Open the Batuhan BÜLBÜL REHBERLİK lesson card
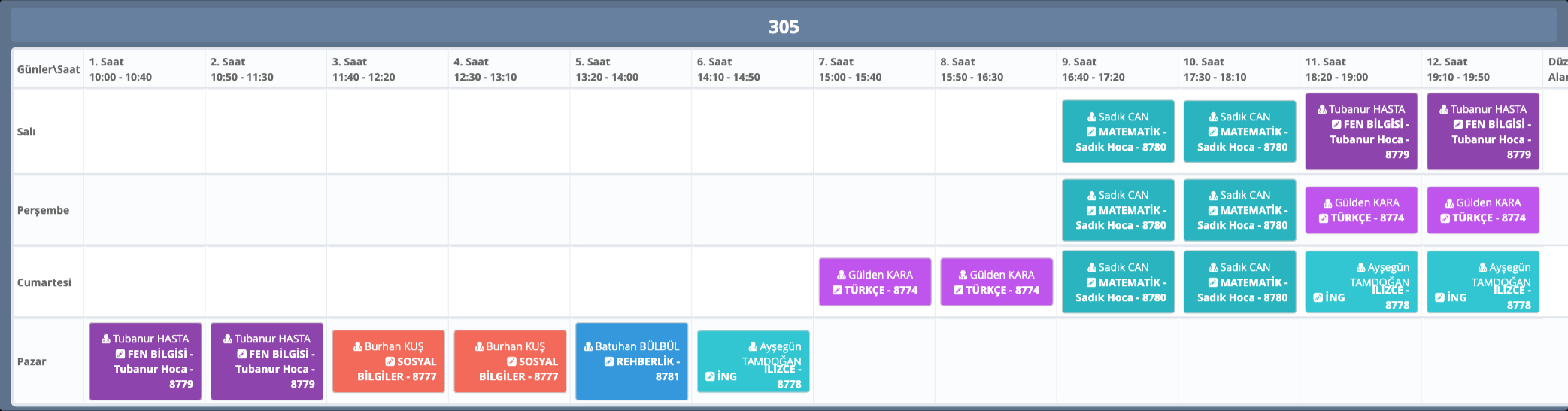Screen dimensions: 1568x411 pyautogui.click(x=632, y=361)
